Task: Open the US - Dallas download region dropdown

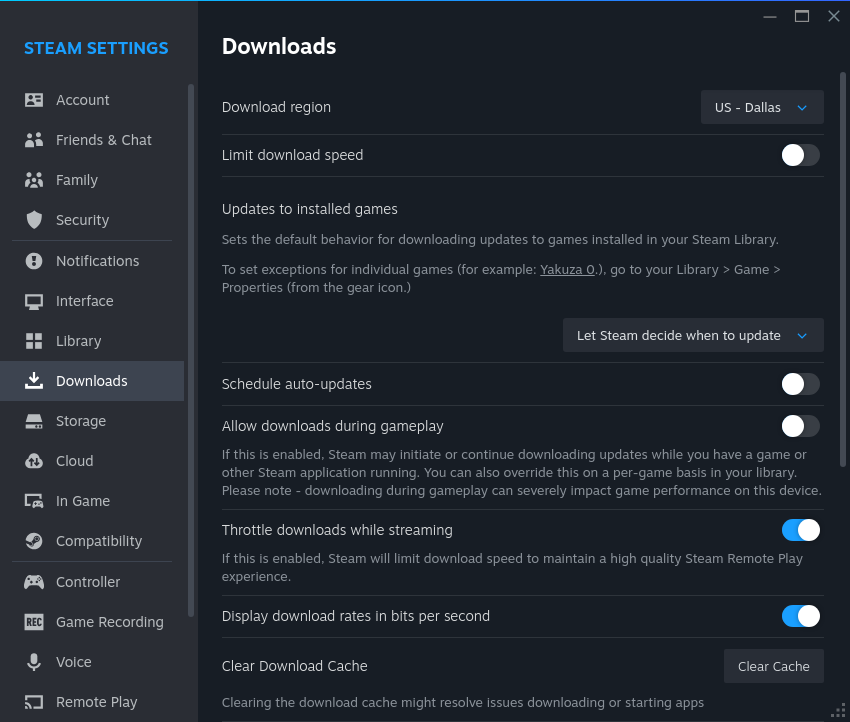Action: point(762,107)
